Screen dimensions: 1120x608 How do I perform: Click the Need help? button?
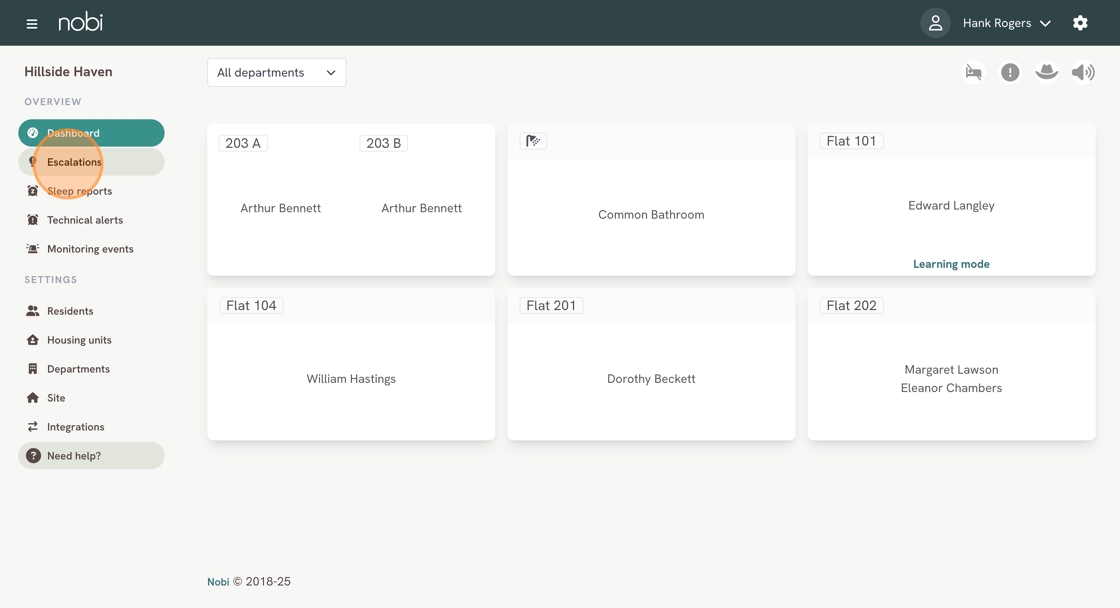coord(91,456)
